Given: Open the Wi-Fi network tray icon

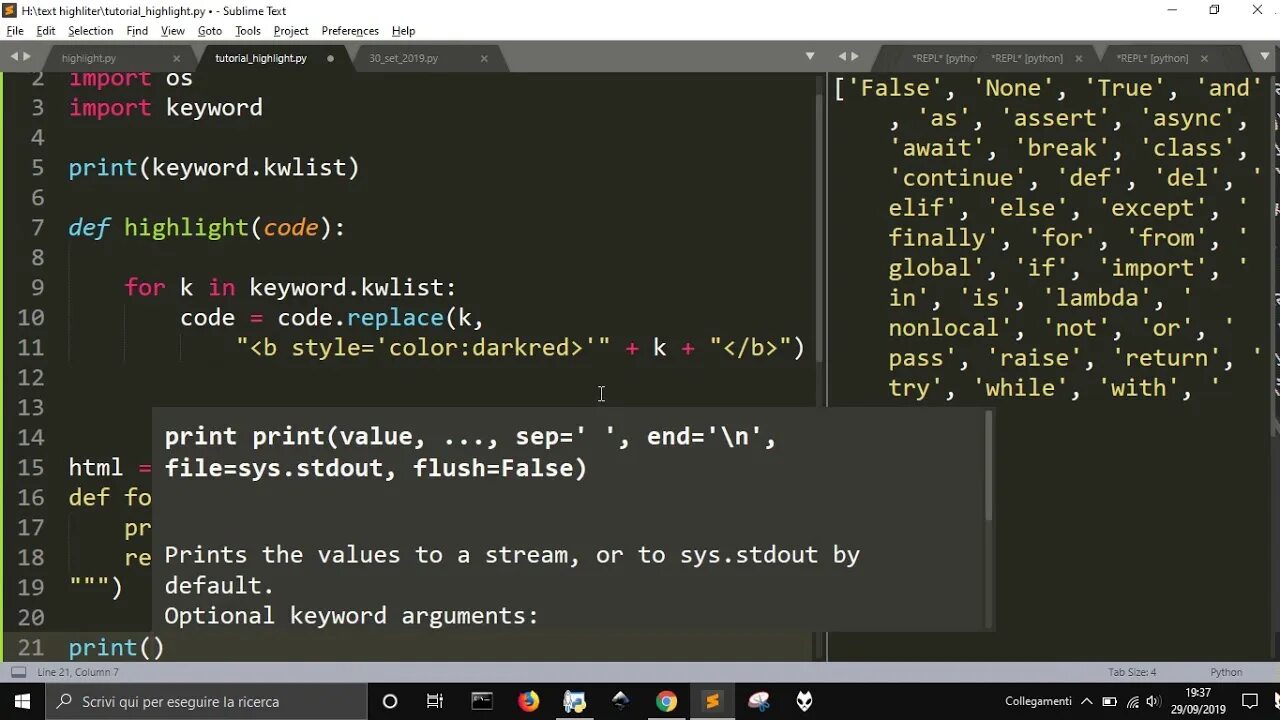Looking at the screenshot, I should click(1132, 701).
